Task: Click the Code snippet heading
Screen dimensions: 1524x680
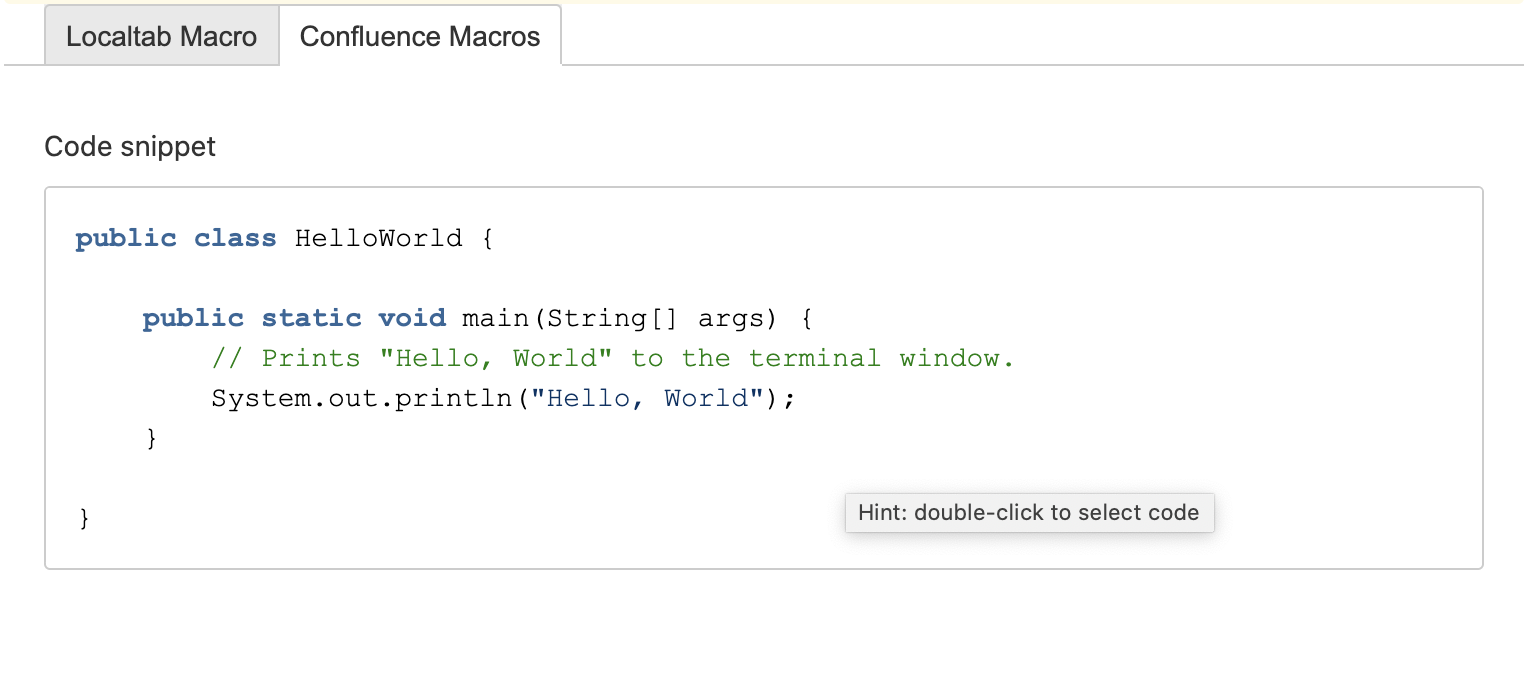Action: tap(128, 146)
